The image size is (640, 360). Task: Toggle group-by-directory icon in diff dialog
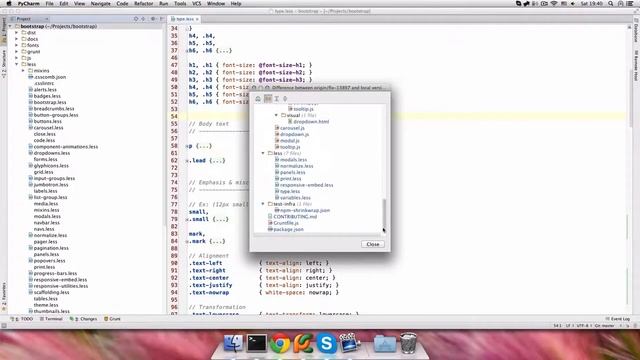268,98
